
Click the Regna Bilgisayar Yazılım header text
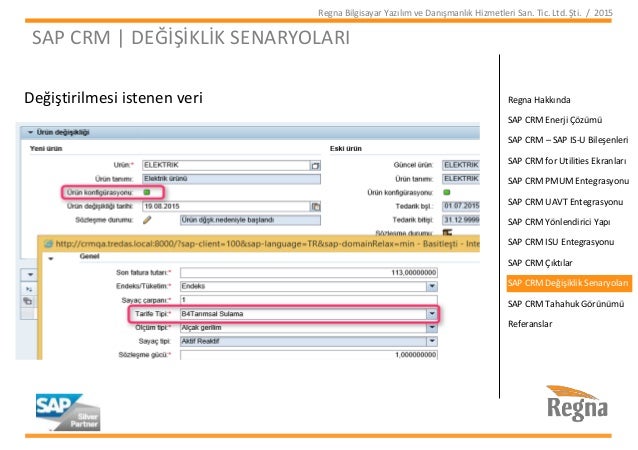click(x=465, y=13)
